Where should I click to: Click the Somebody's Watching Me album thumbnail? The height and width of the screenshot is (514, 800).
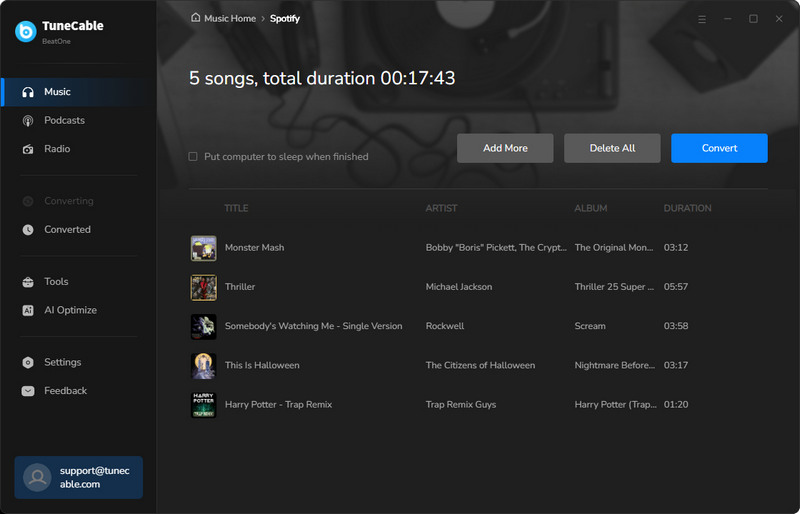pos(204,327)
